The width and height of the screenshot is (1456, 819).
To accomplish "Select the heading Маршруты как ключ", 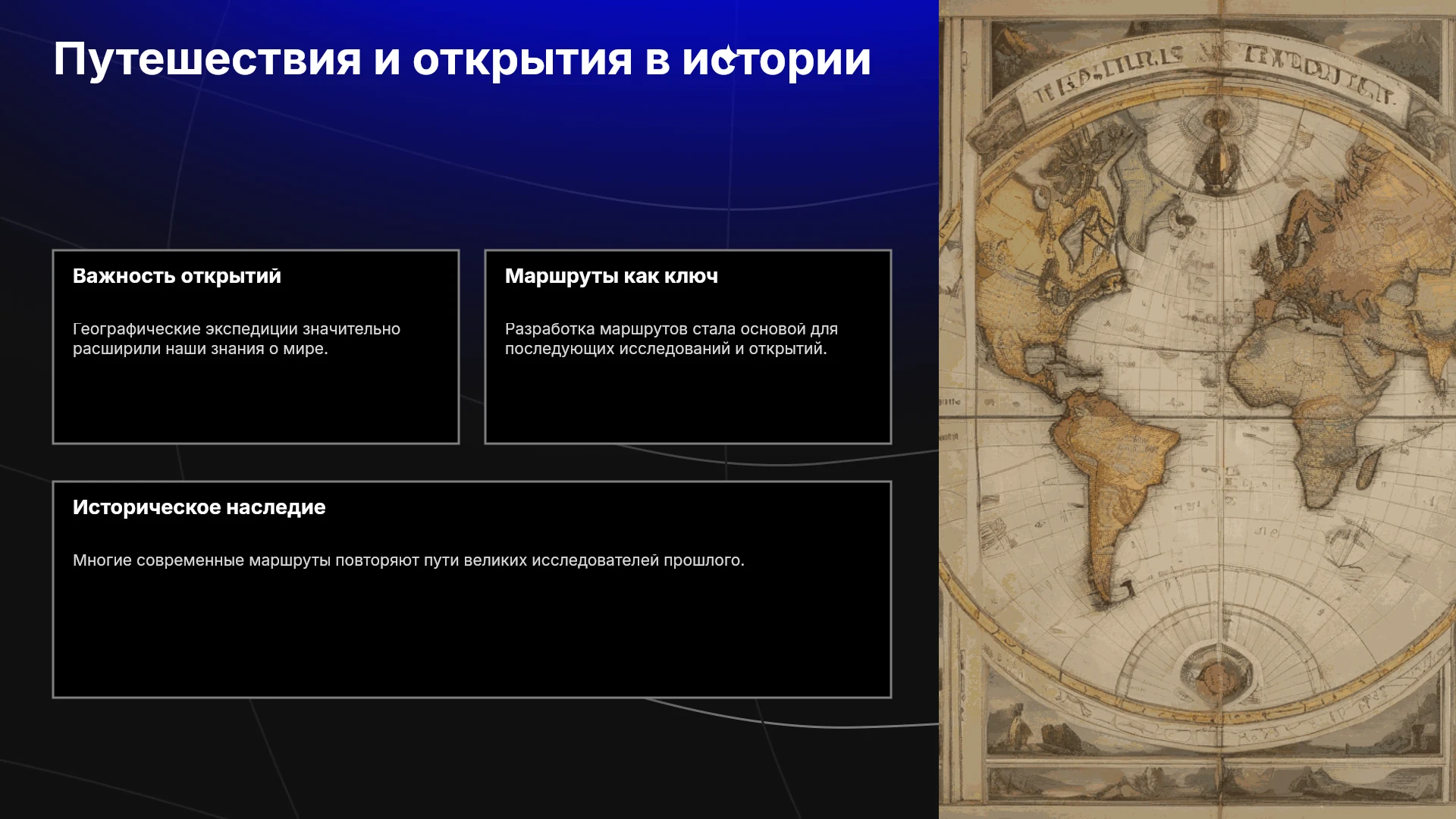I will (x=611, y=276).
